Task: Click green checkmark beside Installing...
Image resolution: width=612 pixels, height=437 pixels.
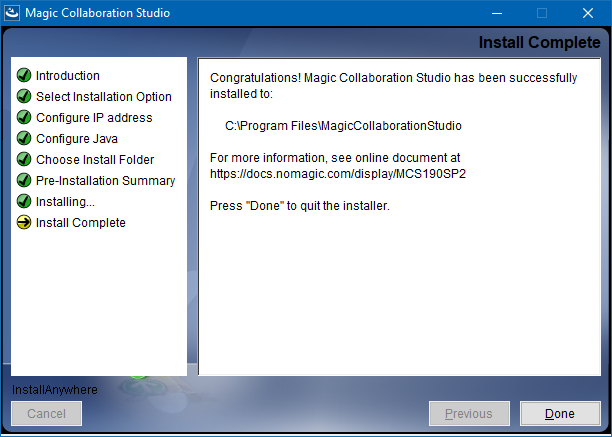Action: pos(24,202)
